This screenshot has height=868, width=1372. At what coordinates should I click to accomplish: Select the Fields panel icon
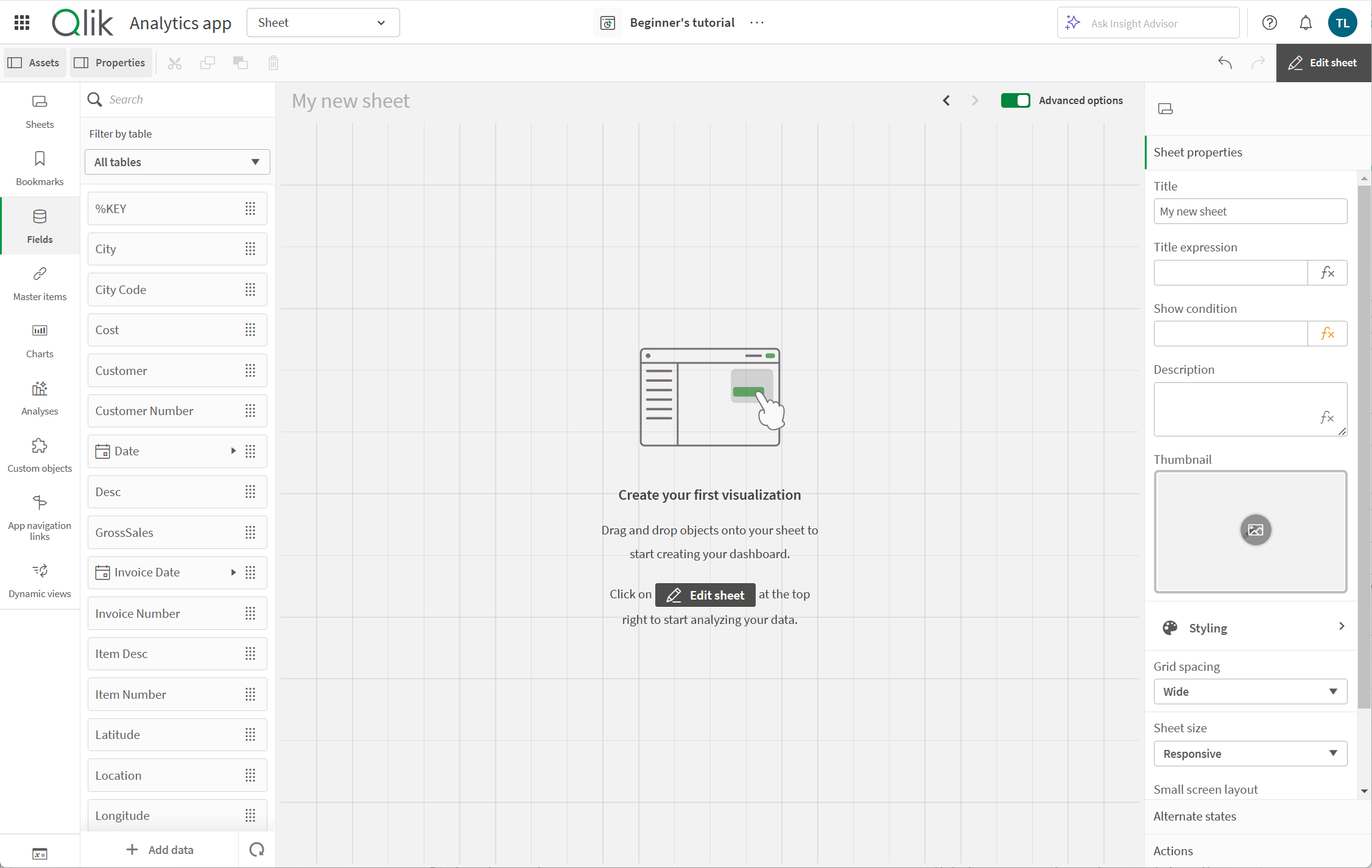pos(40,224)
